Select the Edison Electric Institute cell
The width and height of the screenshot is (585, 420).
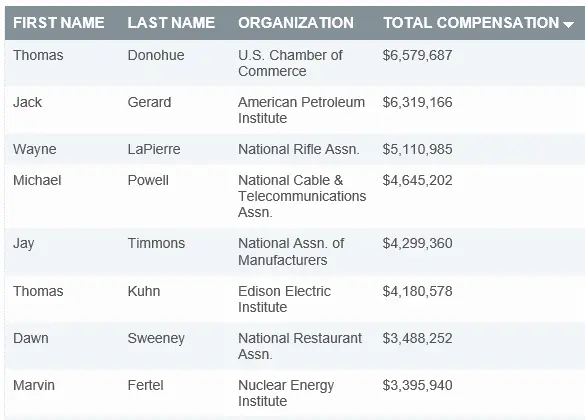[x=284, y=299]
